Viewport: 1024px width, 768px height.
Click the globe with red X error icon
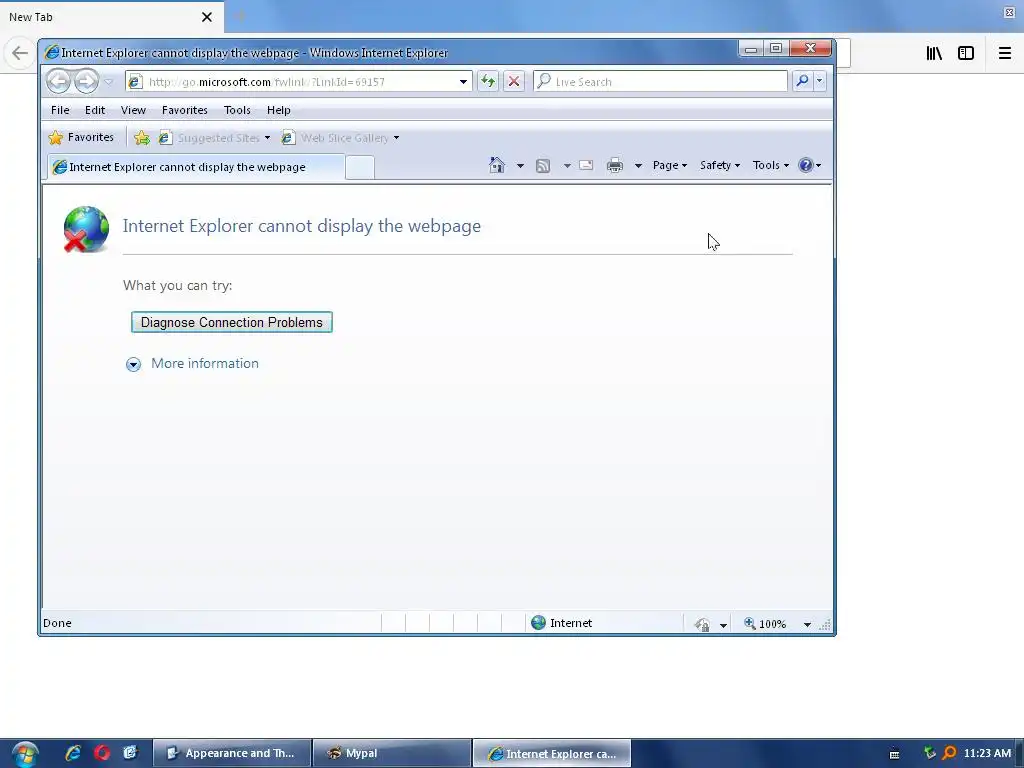point(86,229)
